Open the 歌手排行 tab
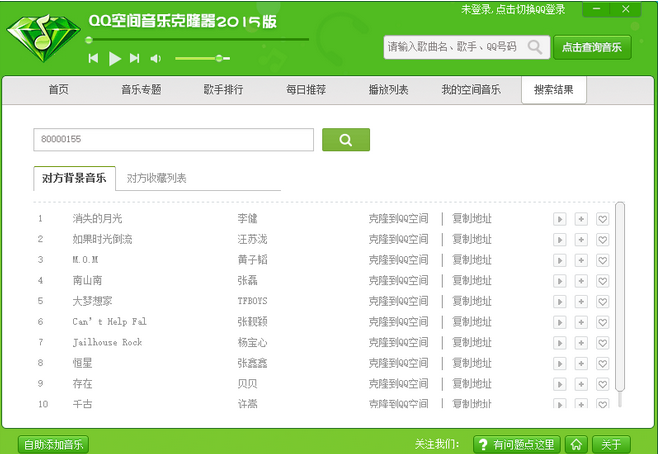 click(x=223, y=90)
